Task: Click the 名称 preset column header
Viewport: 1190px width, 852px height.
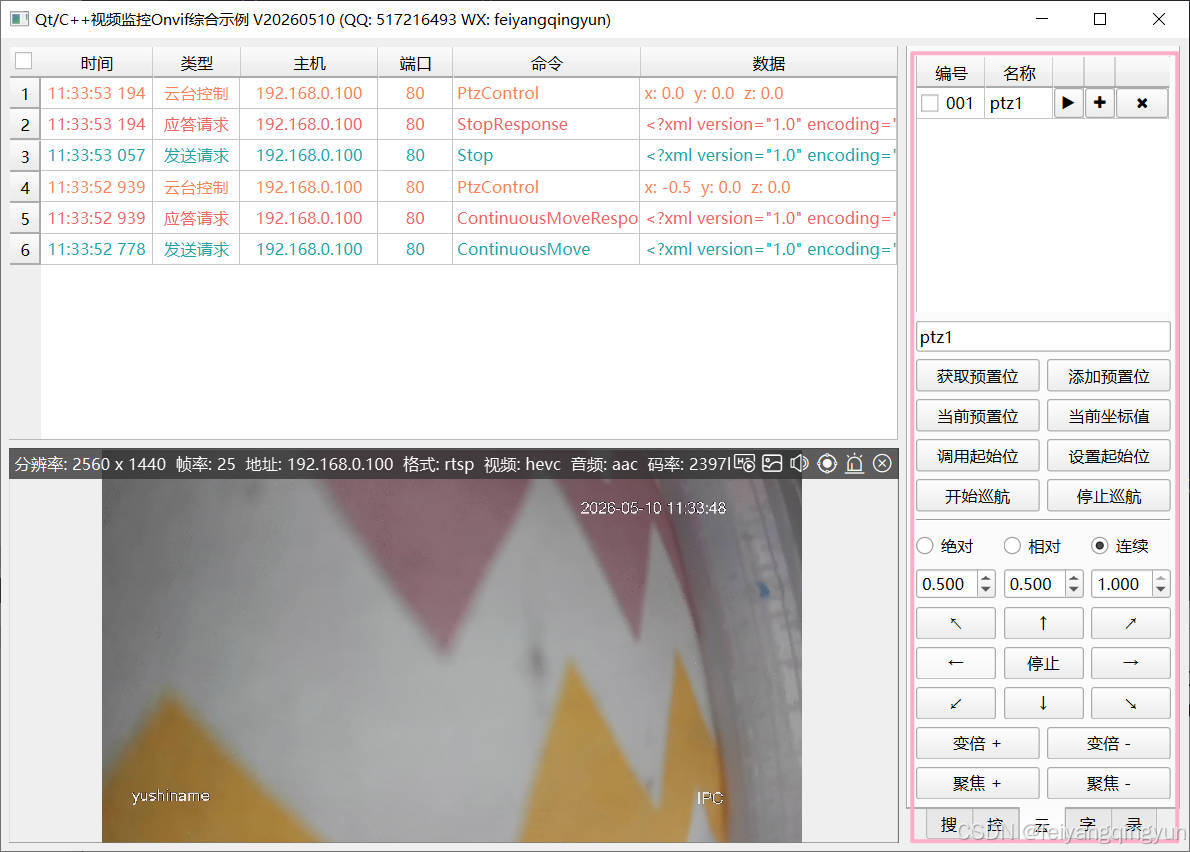Action: coord(1018,73)
